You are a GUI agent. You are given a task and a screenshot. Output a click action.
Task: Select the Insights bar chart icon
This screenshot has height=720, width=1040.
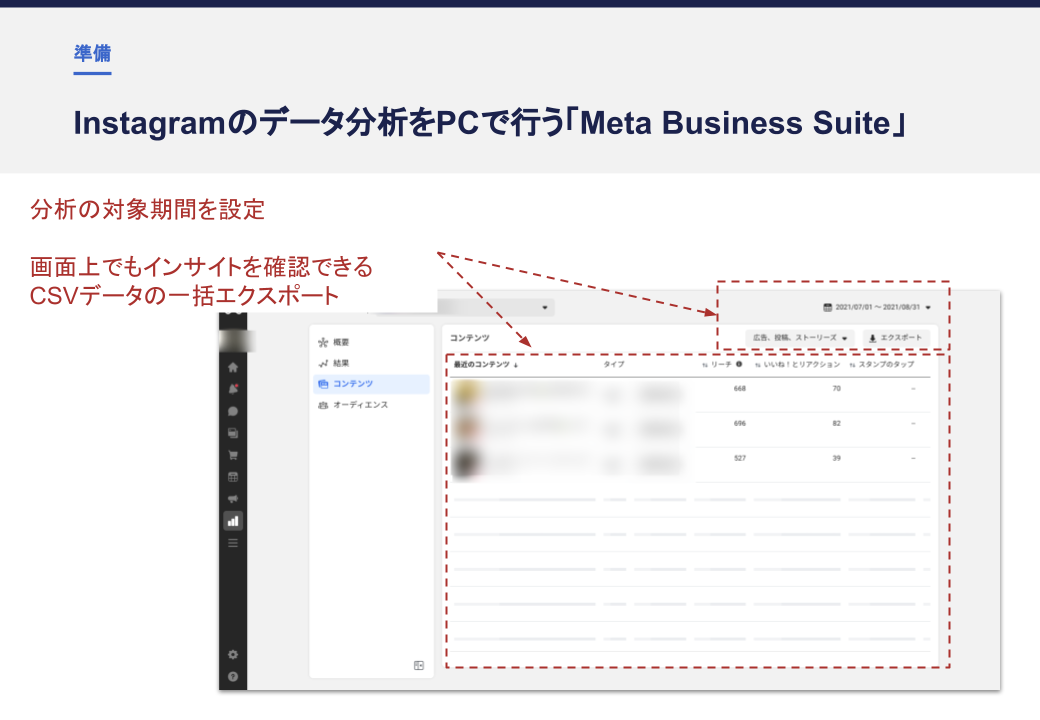click(233, 521)
